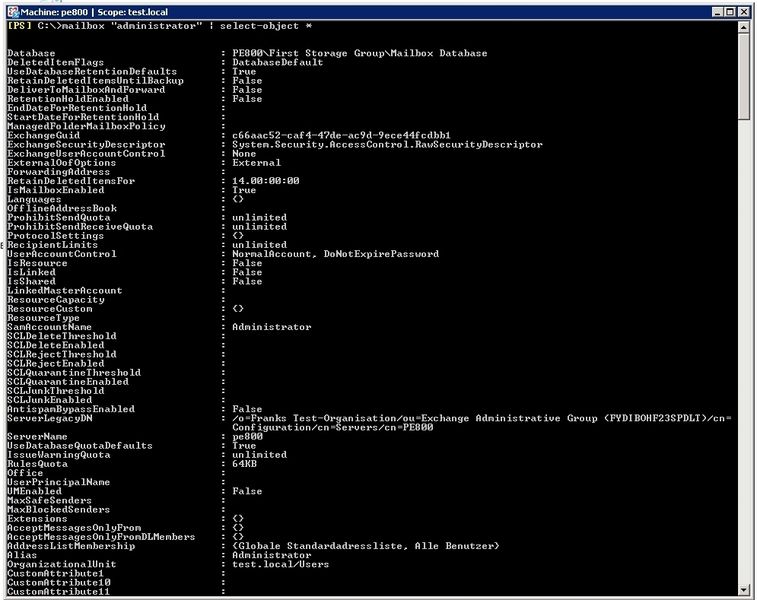Click 'NormalAccount, DoNotExpirePassword' value
Screen dimensions: 757x600
[336, 254]
